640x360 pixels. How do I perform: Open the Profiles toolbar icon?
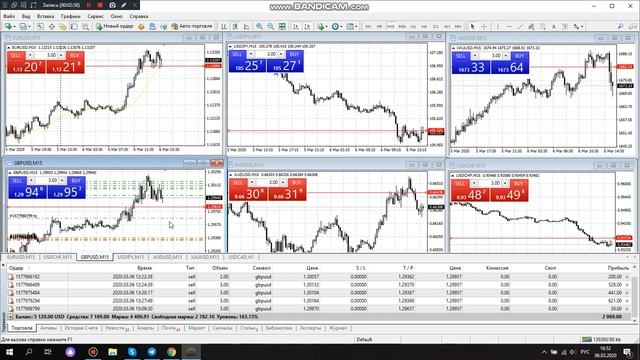click(23, 27)
